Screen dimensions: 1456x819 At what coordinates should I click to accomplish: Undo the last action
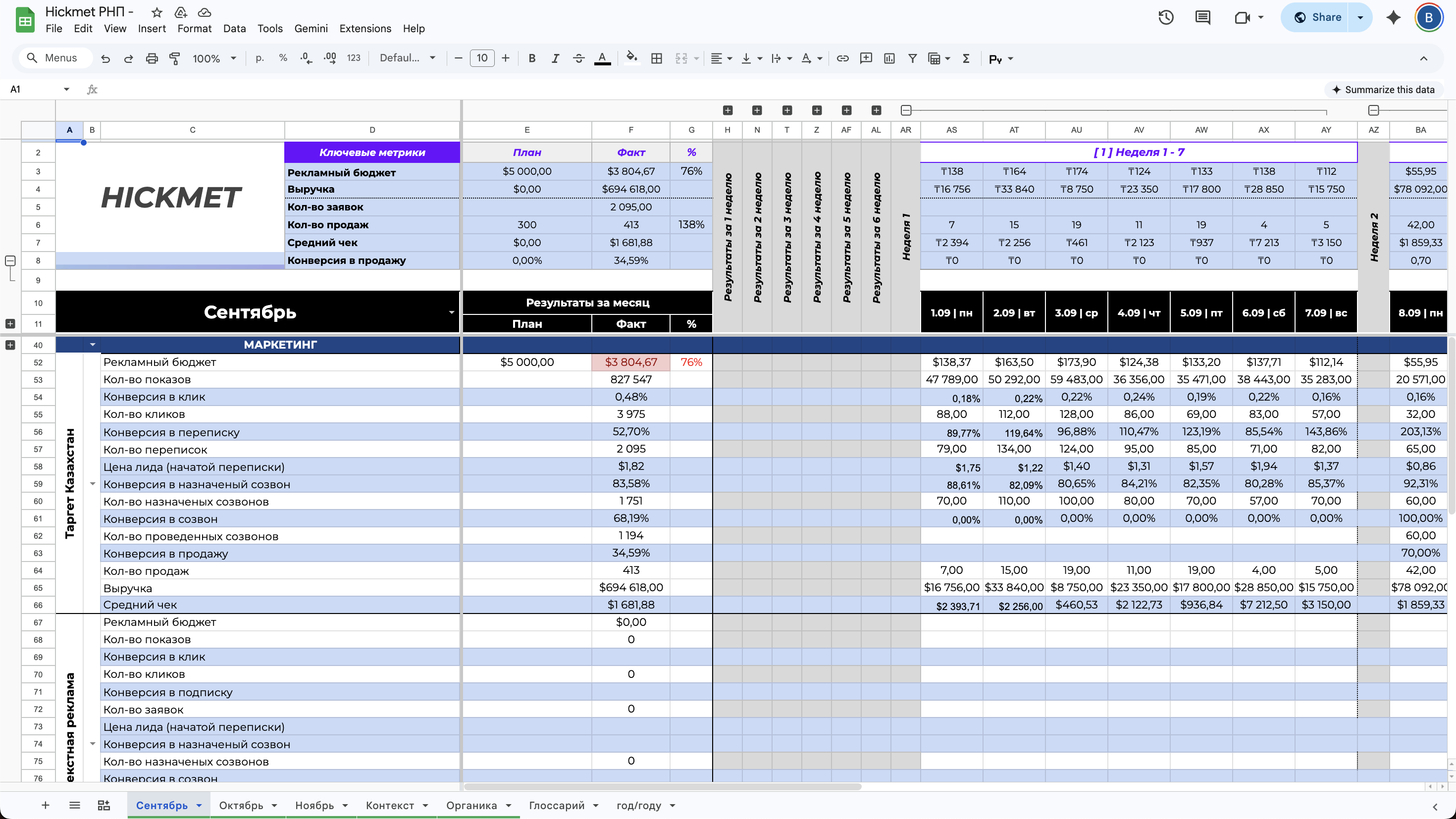click(105, 58)
